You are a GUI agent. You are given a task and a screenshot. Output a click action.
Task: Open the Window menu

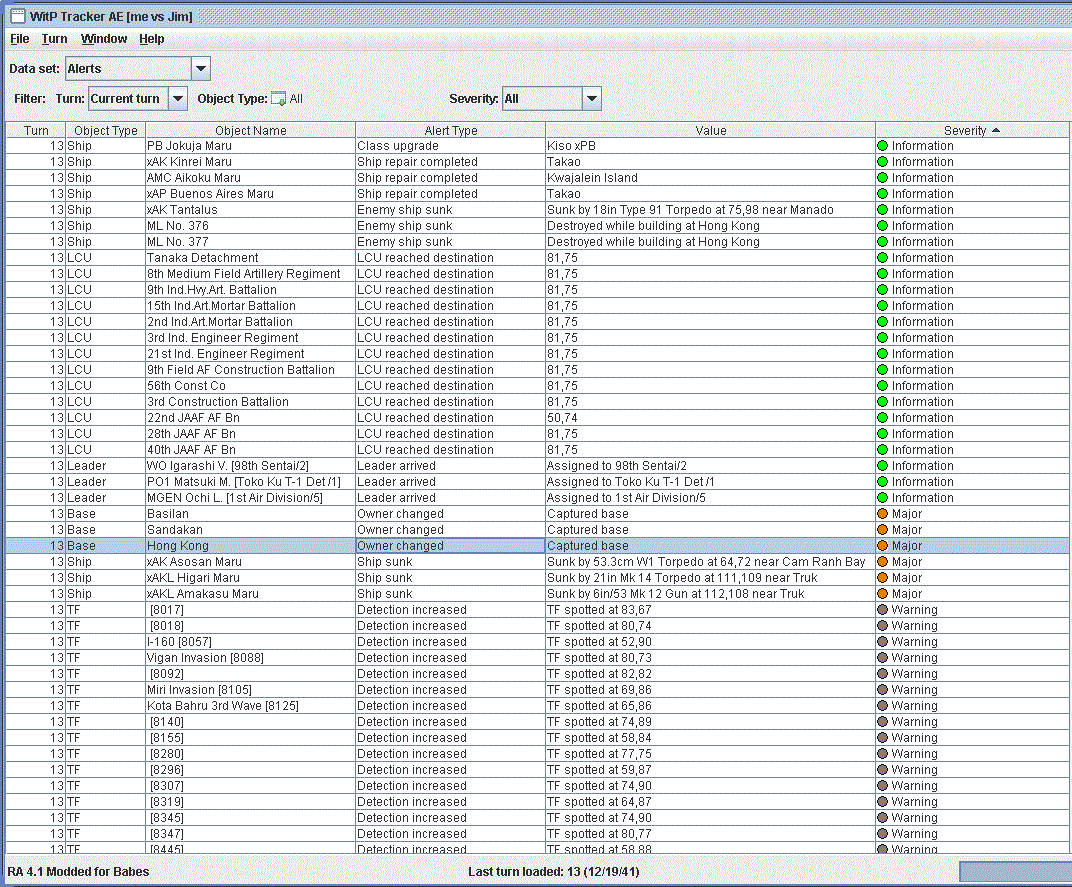pos(104,39)
